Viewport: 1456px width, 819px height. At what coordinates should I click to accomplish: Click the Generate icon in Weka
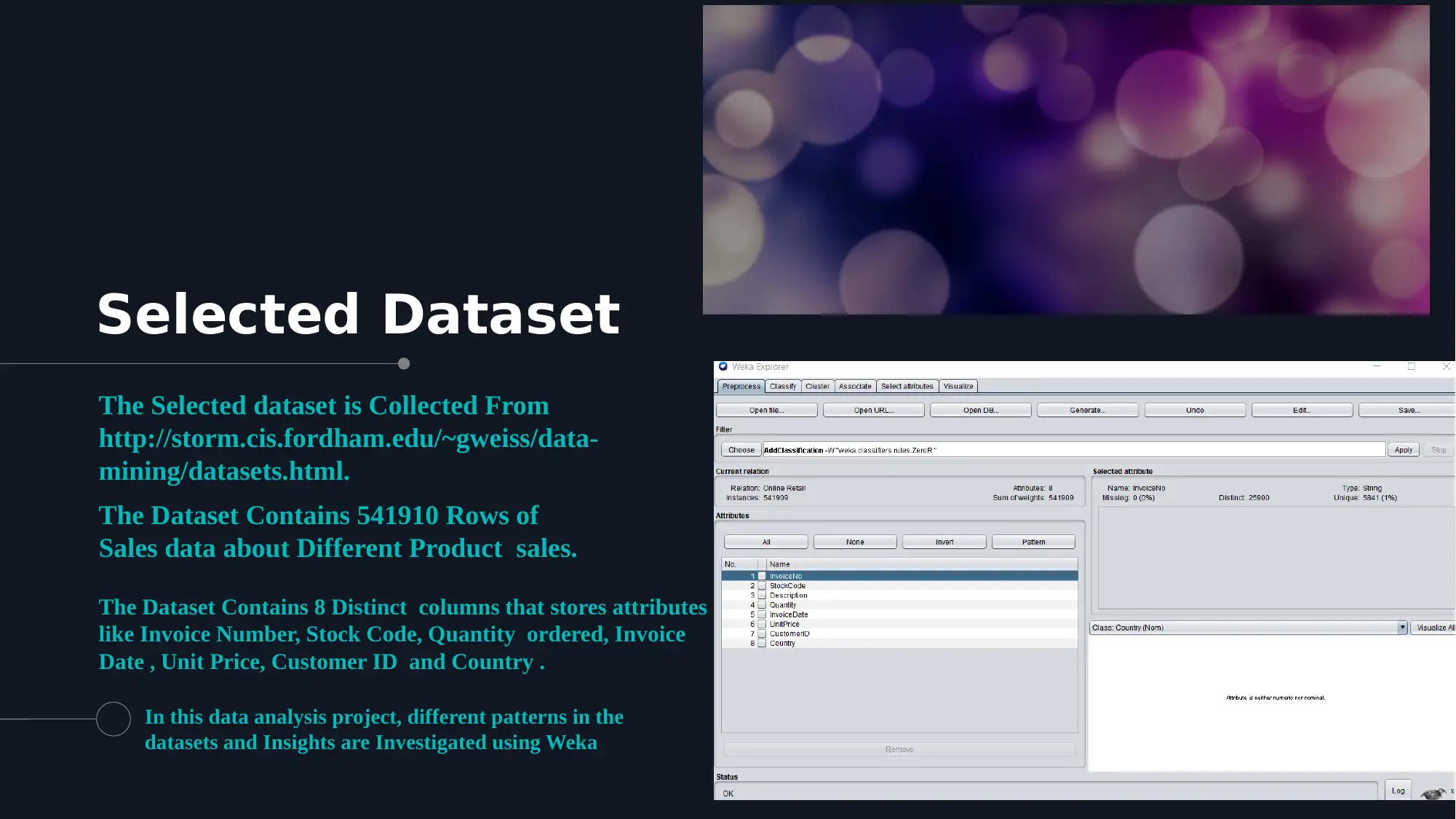pyautogui.click(x=1087, y=410)
